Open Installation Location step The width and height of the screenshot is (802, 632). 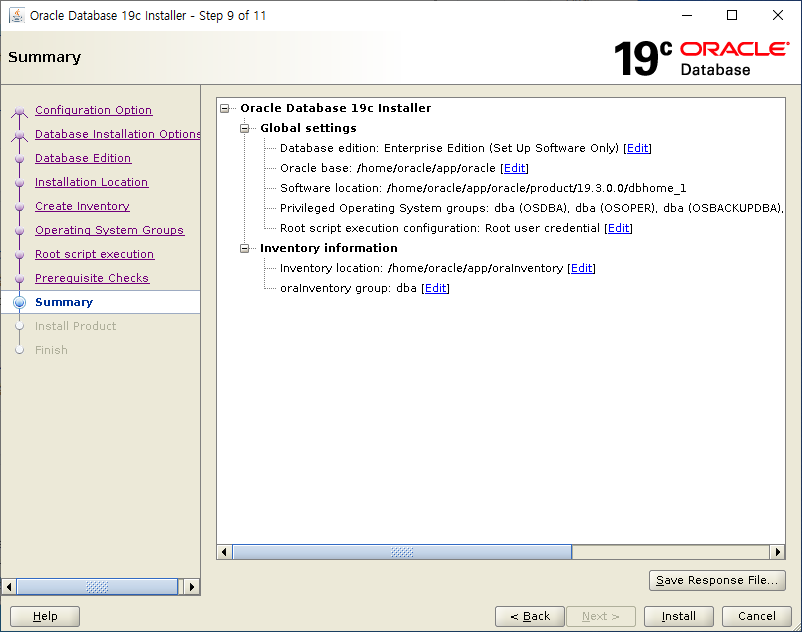tap(92, 182)
